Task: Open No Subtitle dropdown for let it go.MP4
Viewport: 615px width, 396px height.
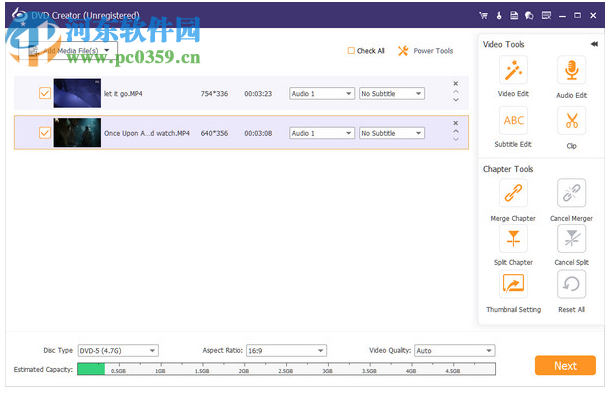Action: point(392,93)
